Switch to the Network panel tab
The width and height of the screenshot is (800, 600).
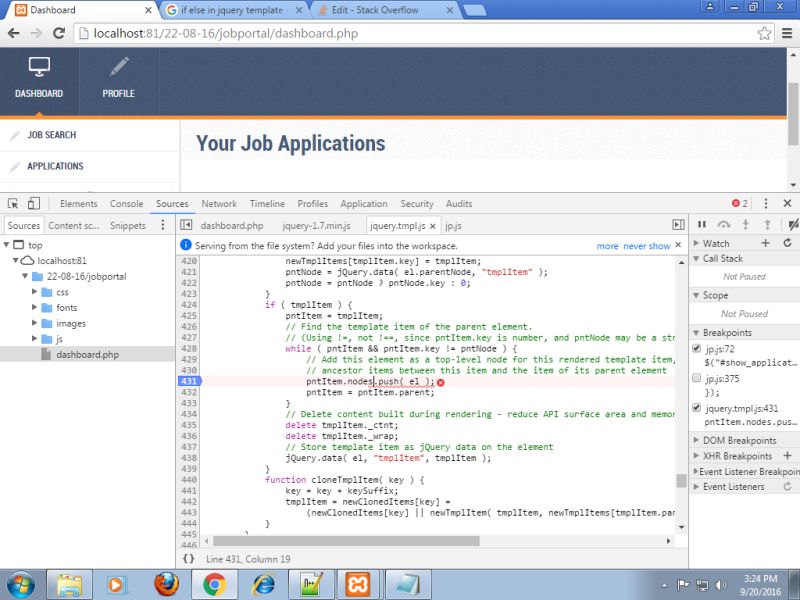pos(219,204)
